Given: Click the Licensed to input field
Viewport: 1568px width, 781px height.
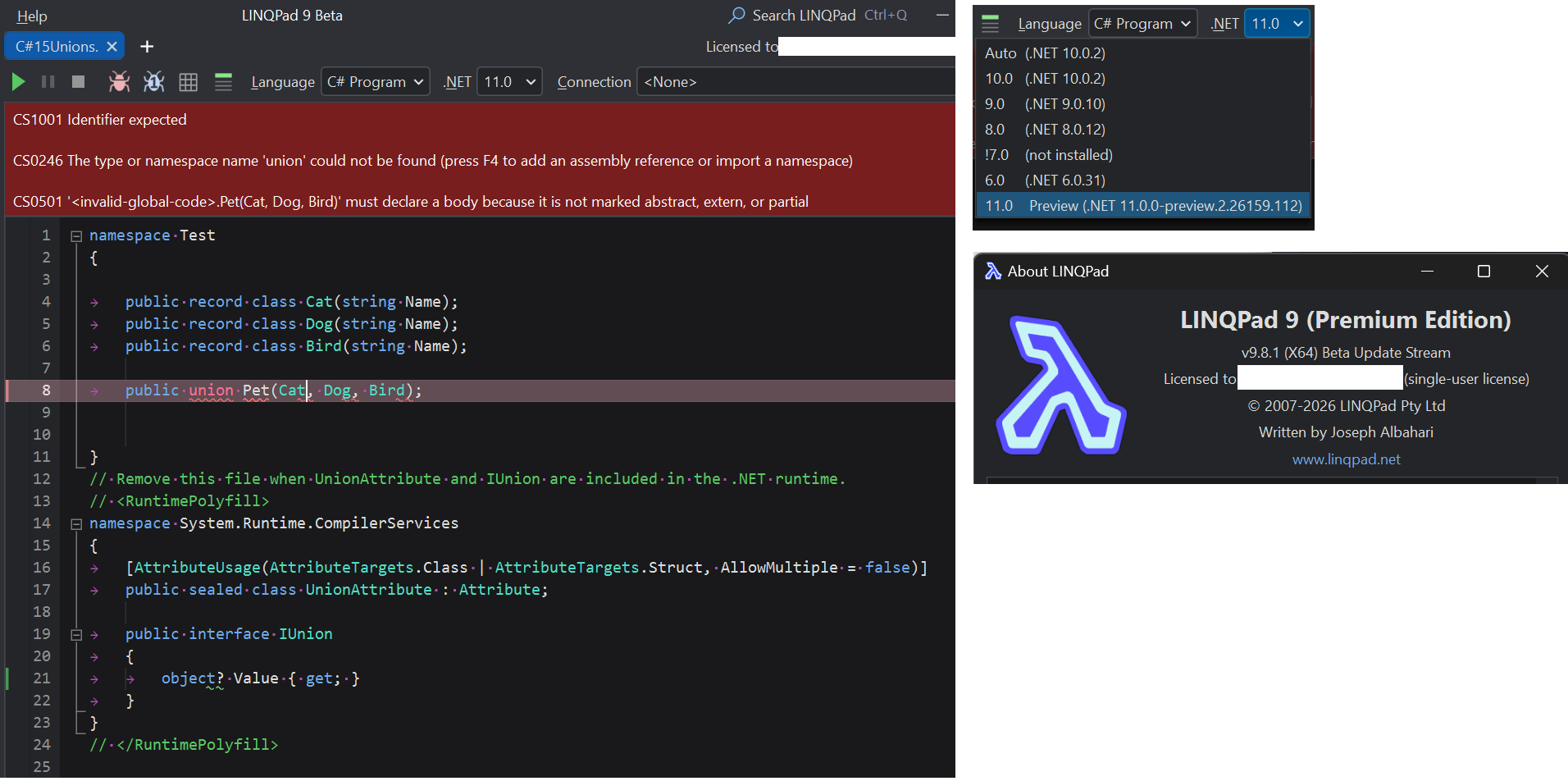Looking at the screenshot, I should [1319, 377].
